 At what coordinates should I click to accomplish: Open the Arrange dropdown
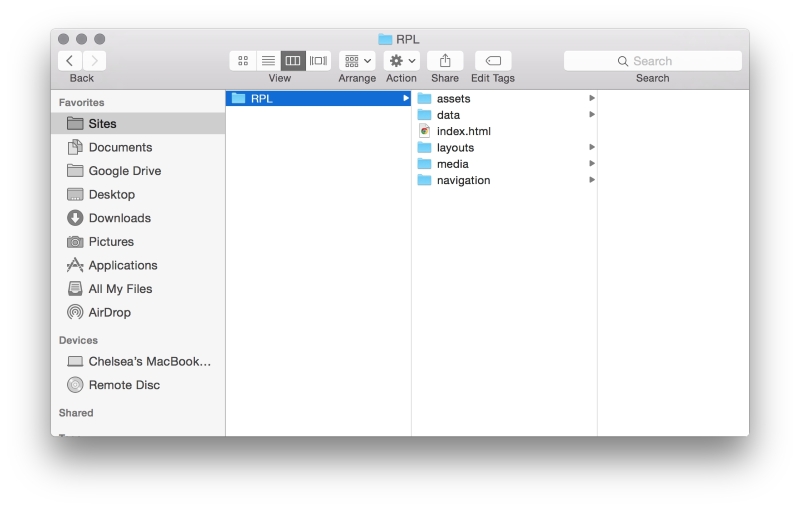click(x=357, y=61)
